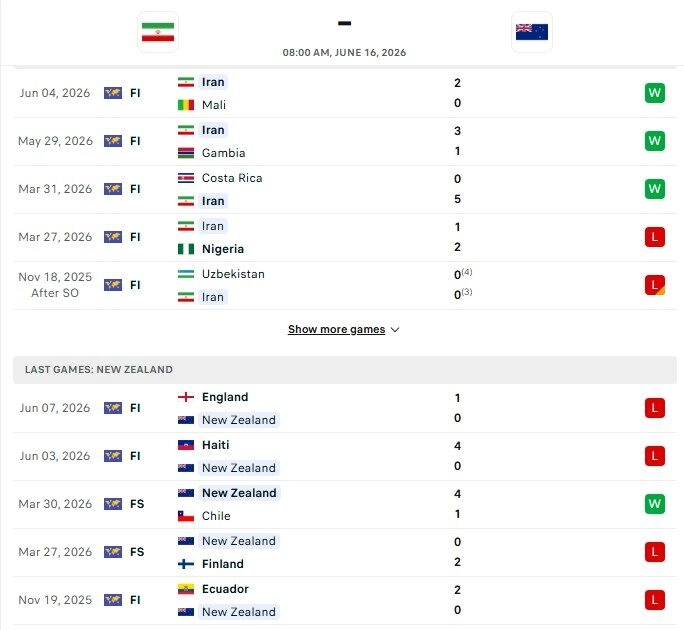684x630 pixels.
Task: Click the Mali flag icon
Action: pos(186,105)
